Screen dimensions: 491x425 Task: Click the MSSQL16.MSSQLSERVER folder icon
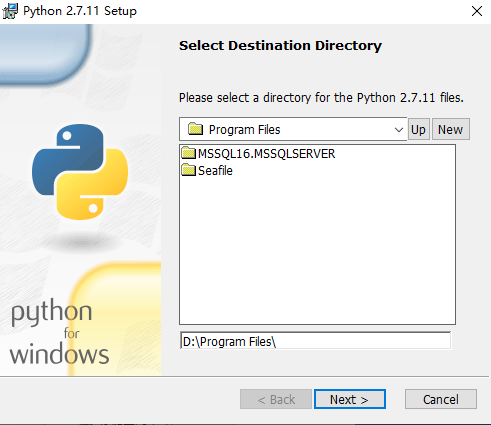189,153
